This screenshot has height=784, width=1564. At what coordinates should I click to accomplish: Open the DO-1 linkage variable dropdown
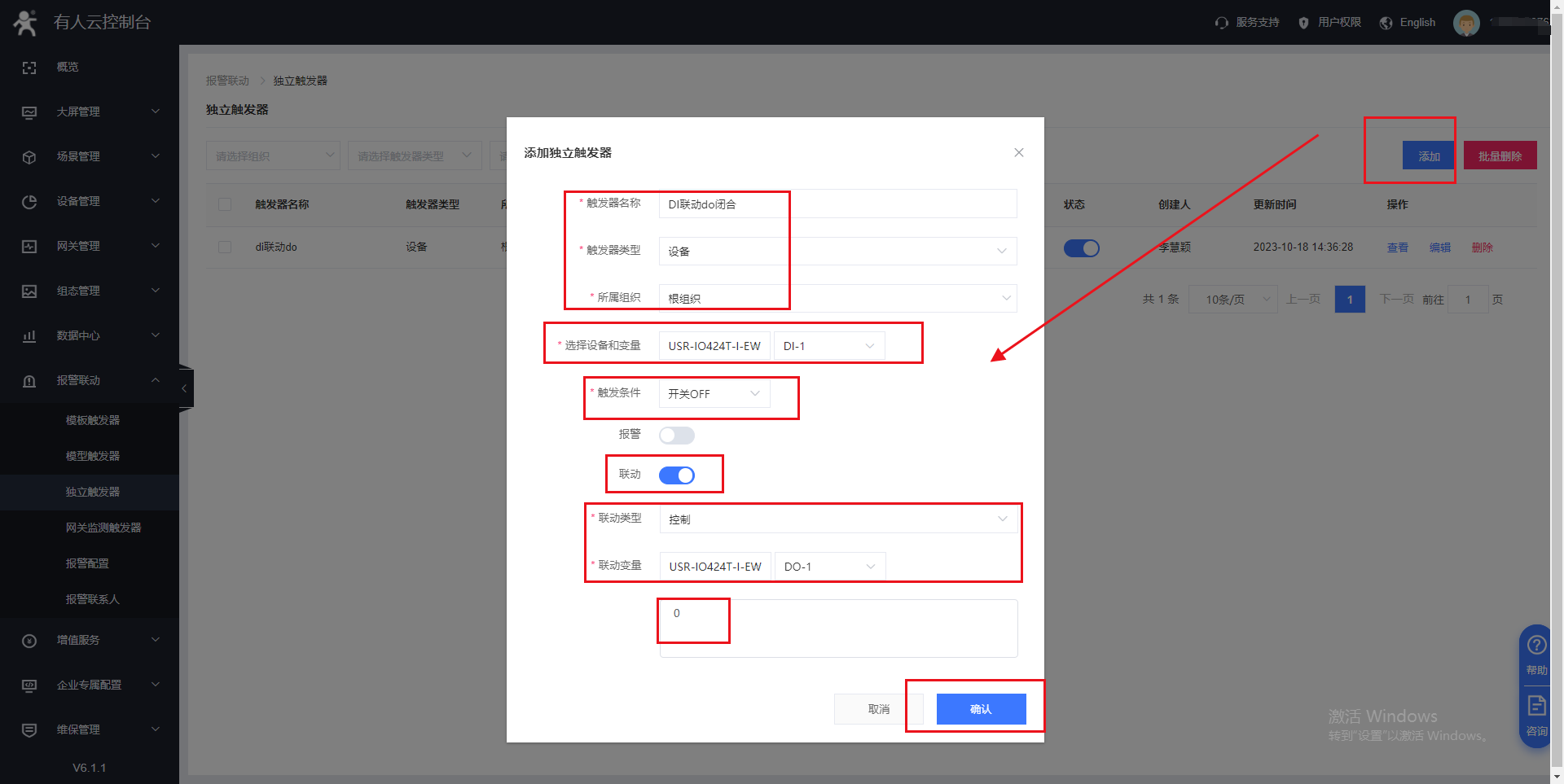[829, 567]
